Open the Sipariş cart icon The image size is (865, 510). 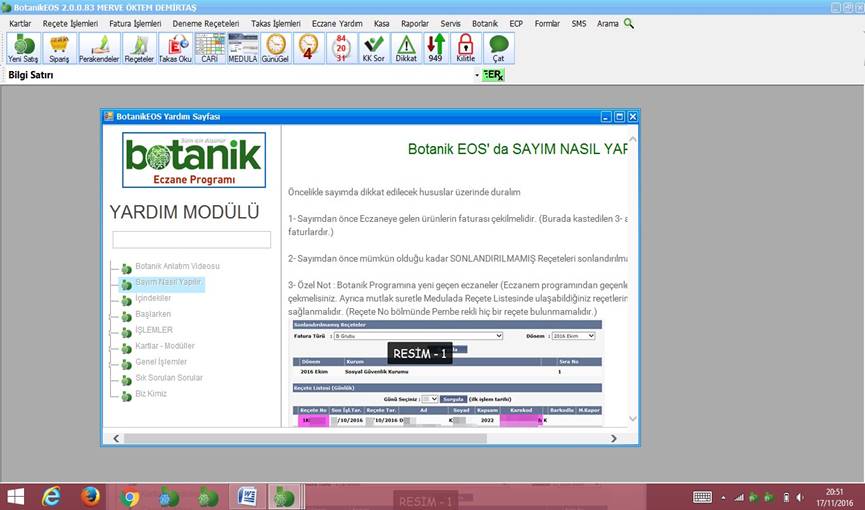pyautogui.click(x=59, y=48)
